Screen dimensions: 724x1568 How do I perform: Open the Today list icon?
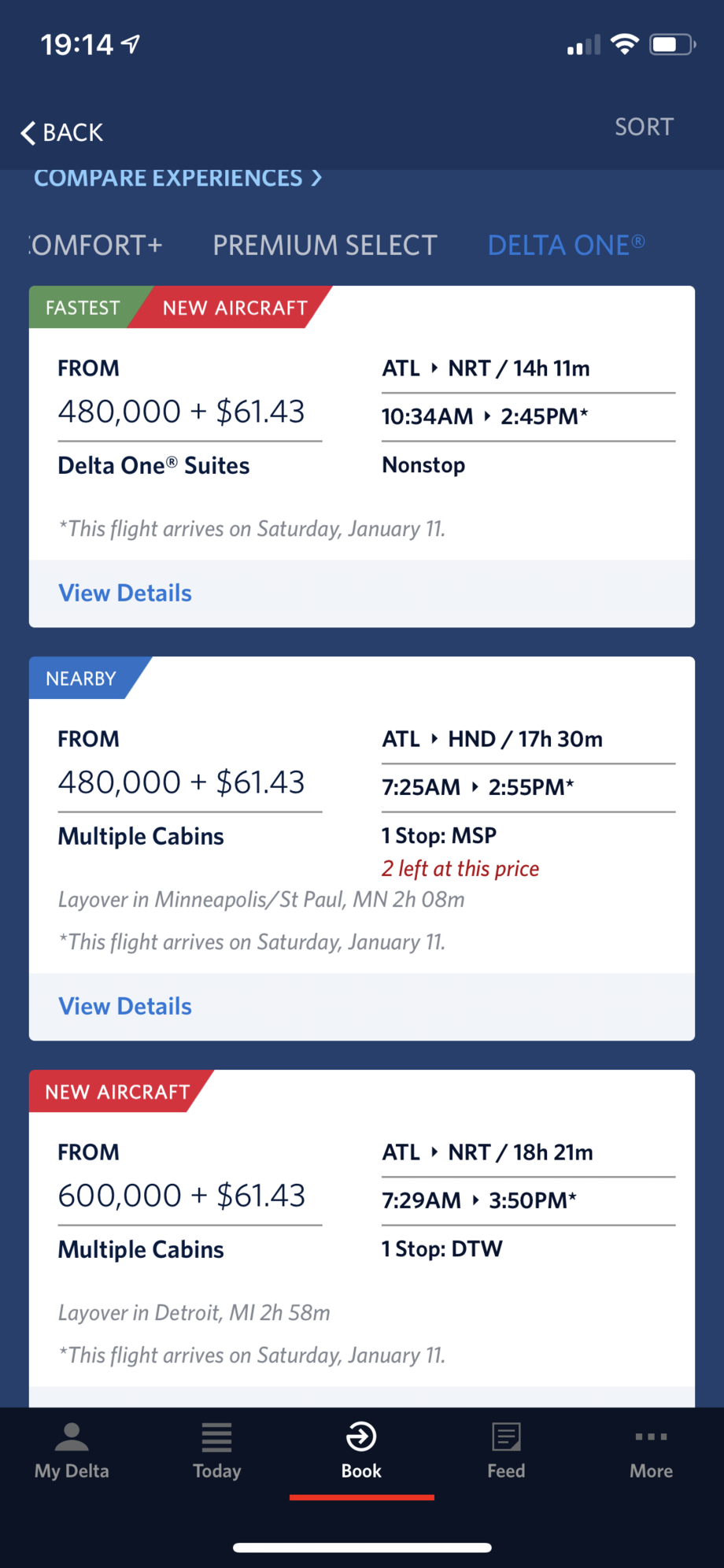[216, 1437]
